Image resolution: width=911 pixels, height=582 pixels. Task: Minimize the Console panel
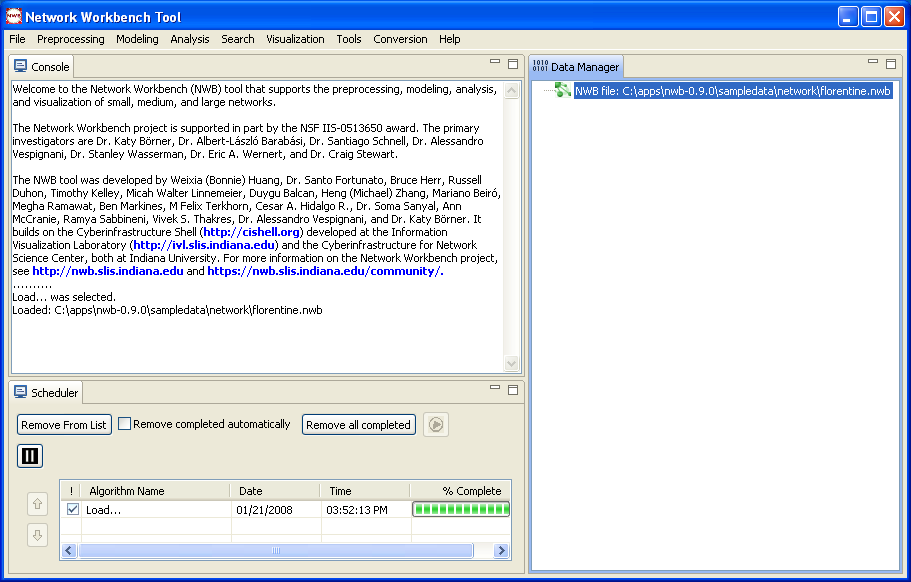pyautogui.click(x=494, y=62)
